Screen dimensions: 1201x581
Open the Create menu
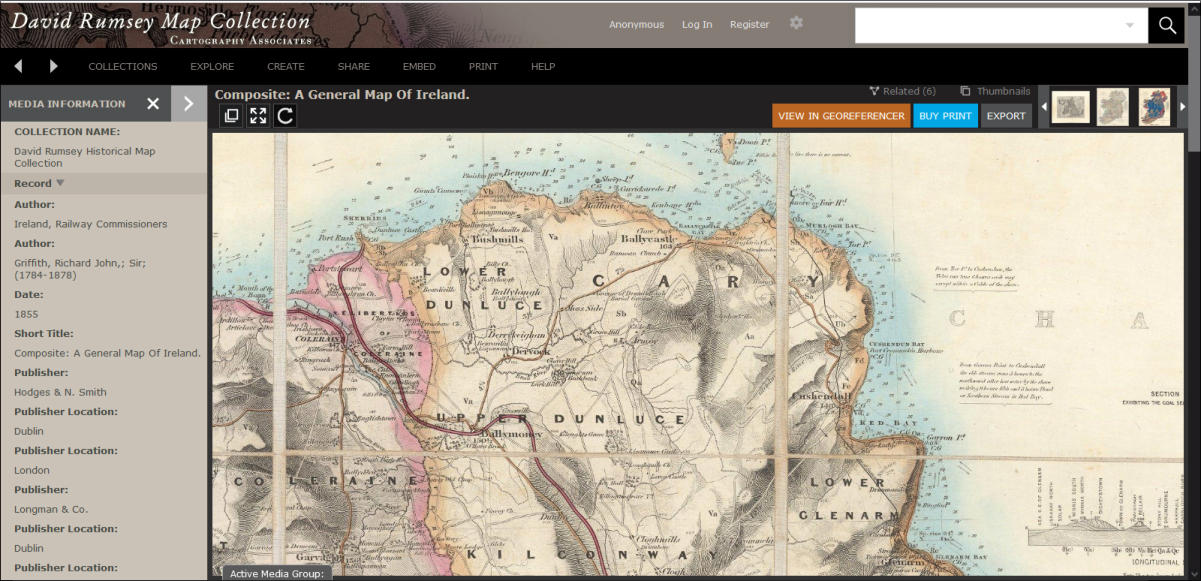286,67
